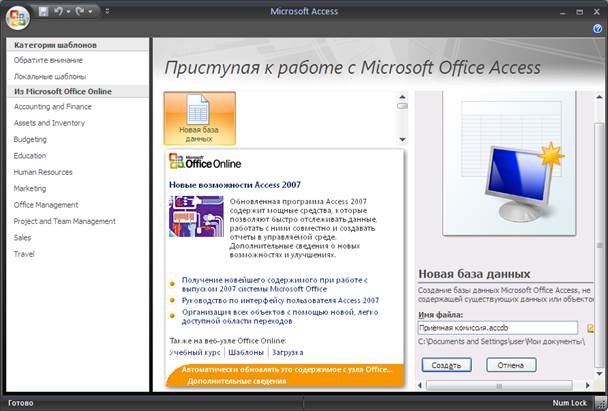Select Обратите внимание category

(x=48, y=60)
